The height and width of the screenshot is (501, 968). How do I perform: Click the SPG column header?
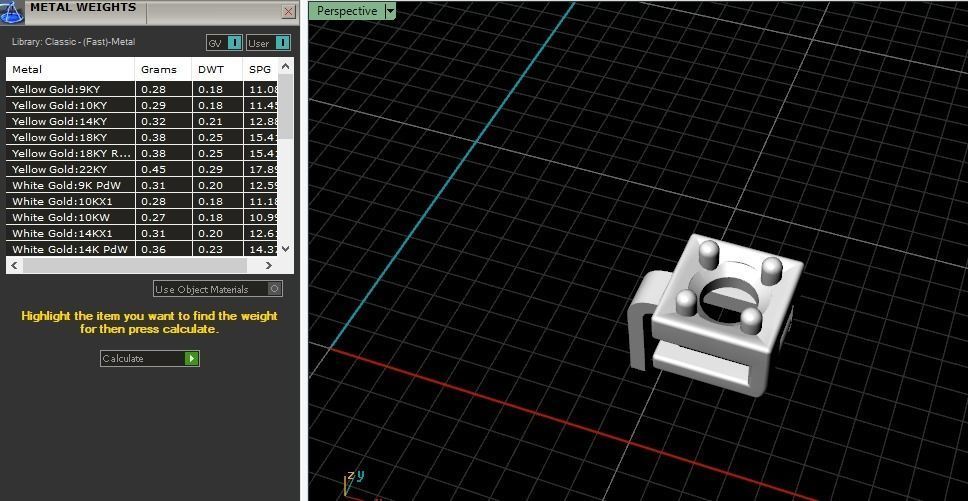click(x=260, y=69)
